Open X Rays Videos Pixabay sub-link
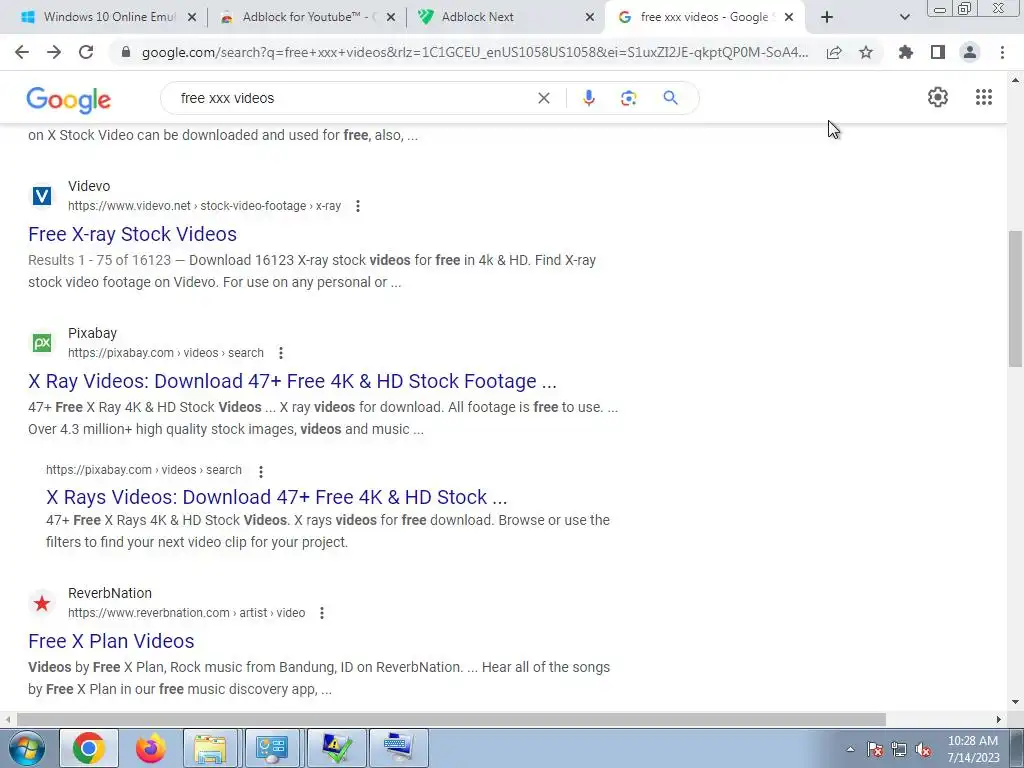Viewport: 1024px width, 768px height. click(x=277, y=497)
